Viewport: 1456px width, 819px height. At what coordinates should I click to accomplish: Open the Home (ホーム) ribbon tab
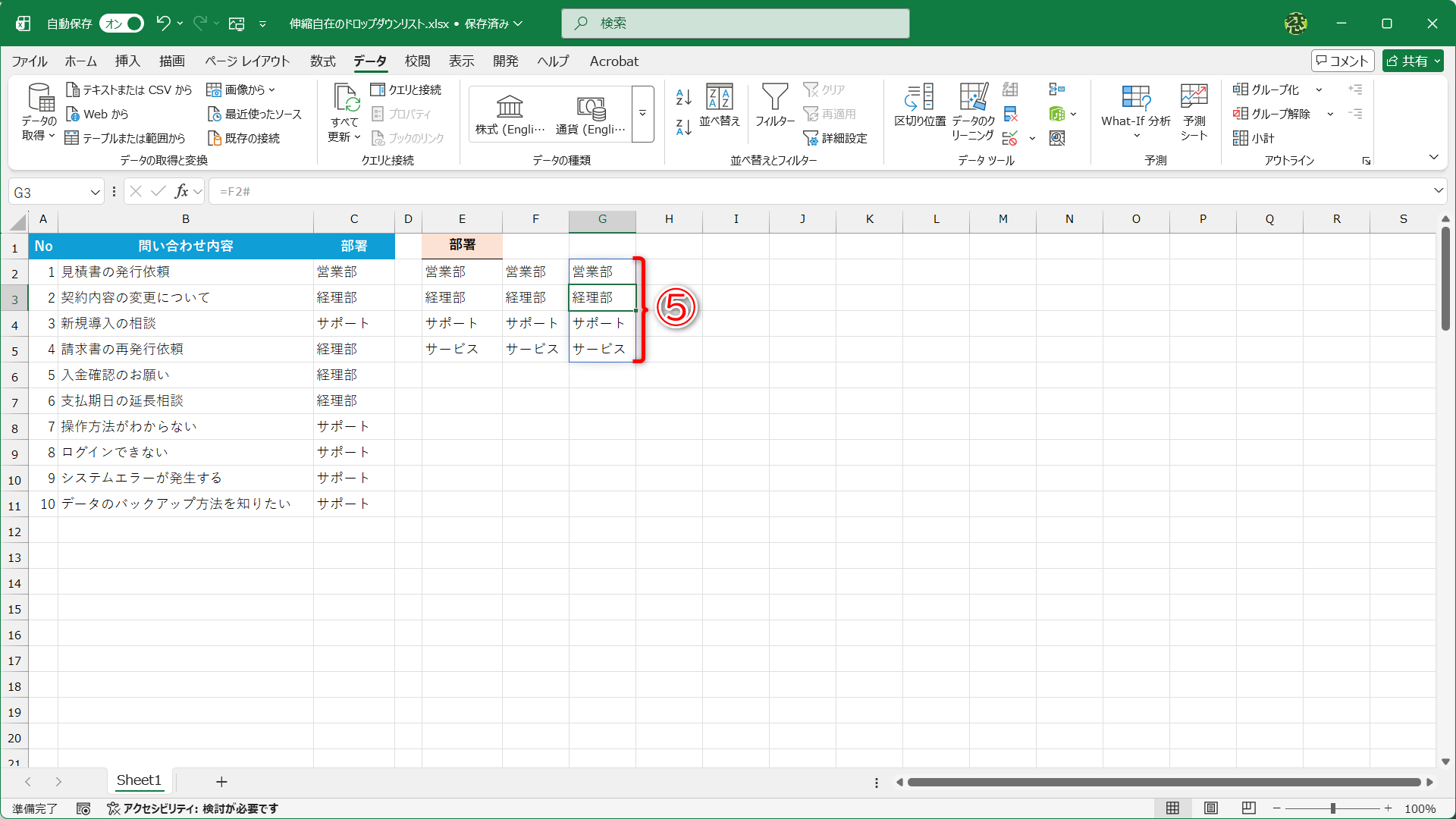pos(80,61)
